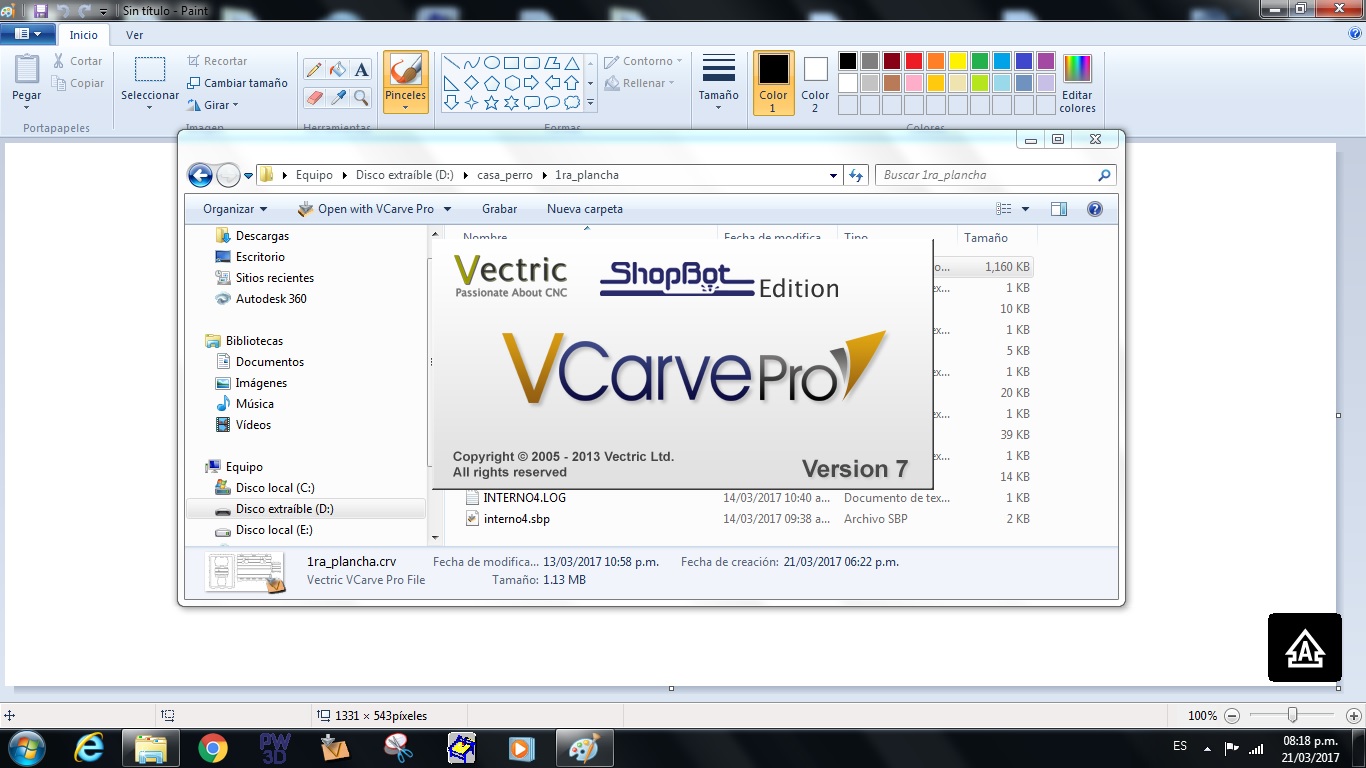
Task: Click the Recortar (crop) button
Action: [x=217, y=61]
